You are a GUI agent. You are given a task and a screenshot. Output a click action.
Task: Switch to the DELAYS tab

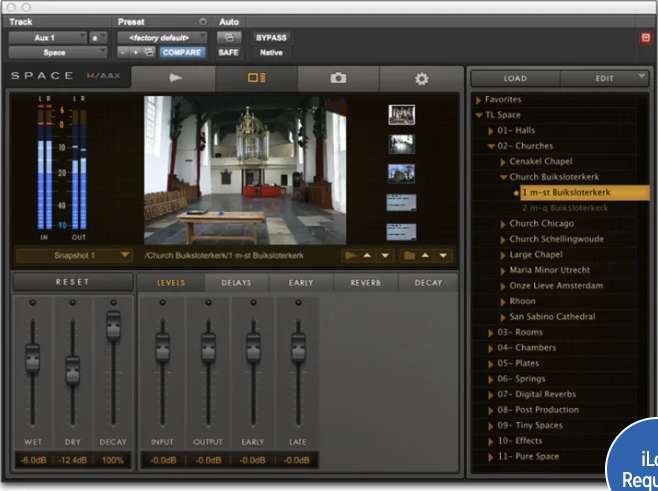(236, 283)
